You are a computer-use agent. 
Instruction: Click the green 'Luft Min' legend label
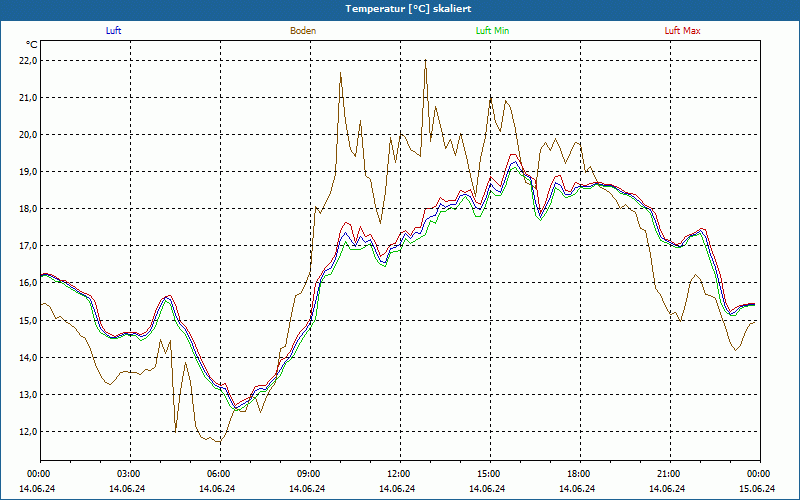[492, 31]
